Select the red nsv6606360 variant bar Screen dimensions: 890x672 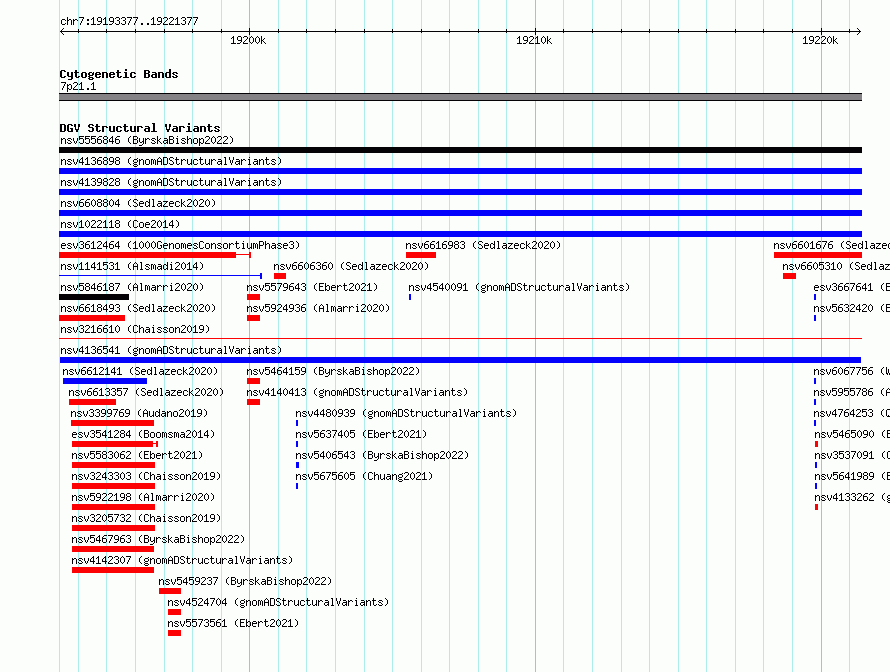280,276
